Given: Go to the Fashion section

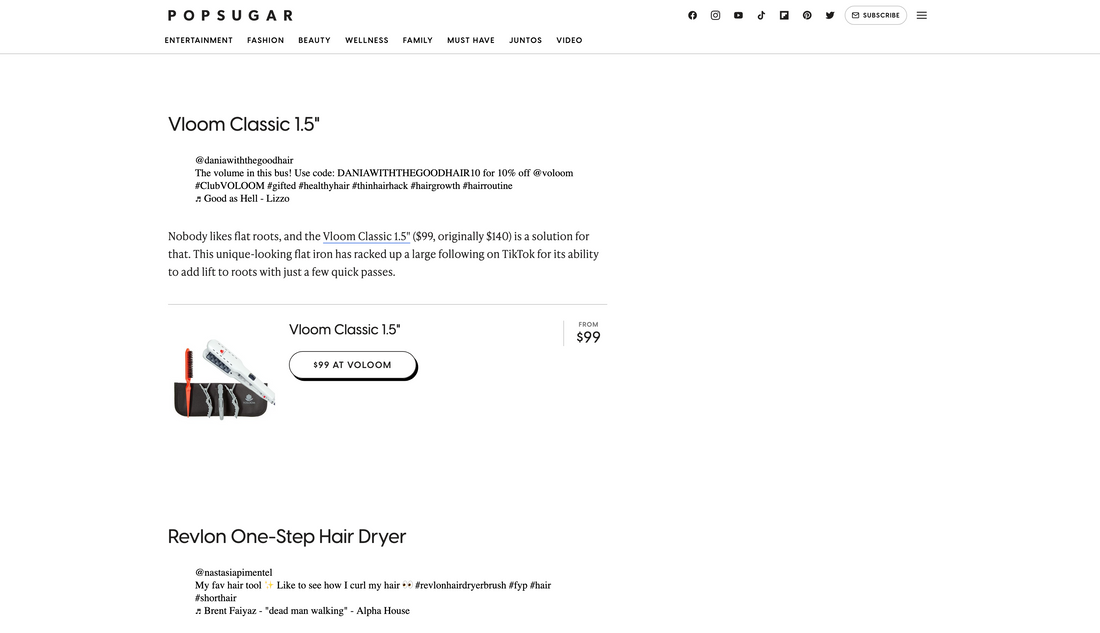Looking at the screenshot, I should click(x=266, y=41).
